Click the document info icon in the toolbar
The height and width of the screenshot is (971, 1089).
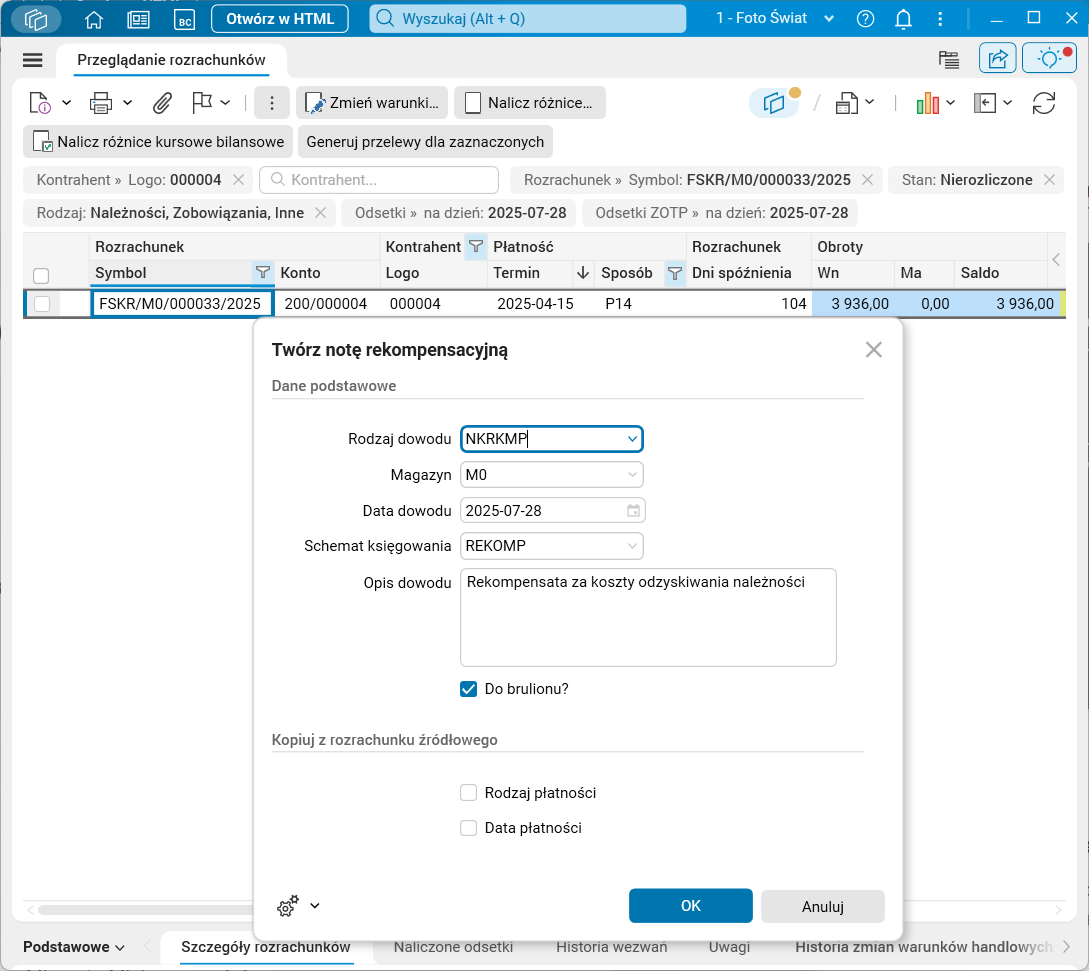click(40, 103)
